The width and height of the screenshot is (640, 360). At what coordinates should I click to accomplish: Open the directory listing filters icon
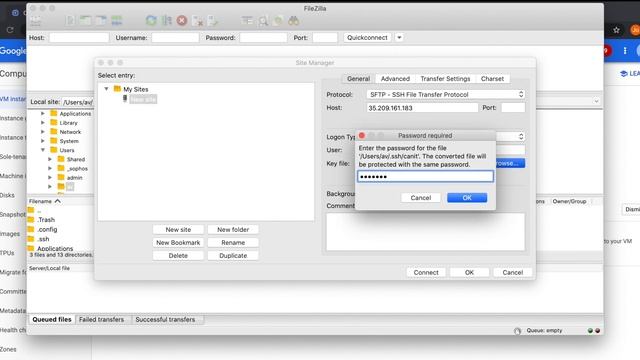tap(247, 20)
